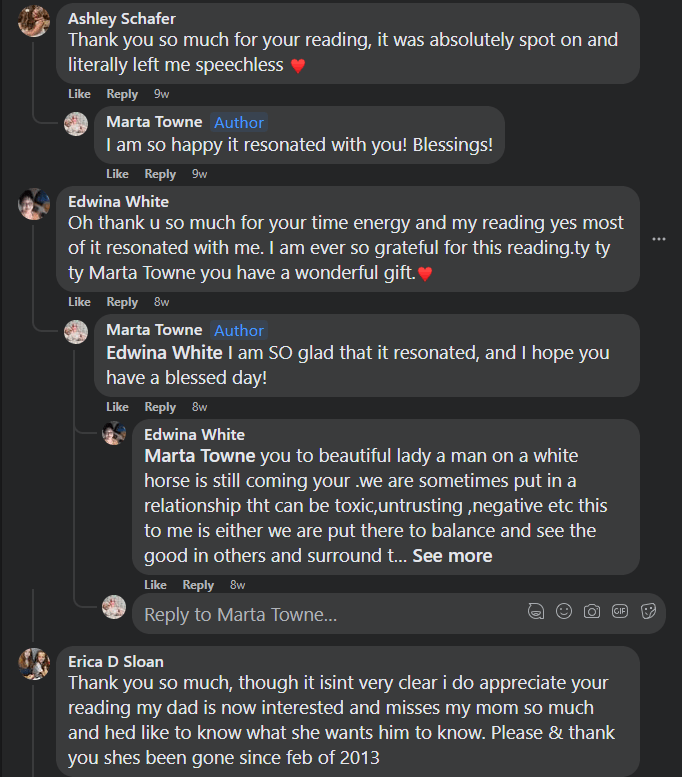
Task: Open Ashley Schafer's profile name link
Action: point(120,18)
